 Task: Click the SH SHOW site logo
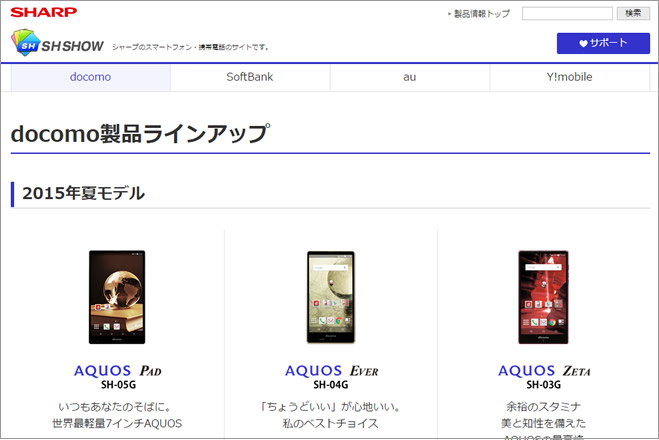[58, 43]
